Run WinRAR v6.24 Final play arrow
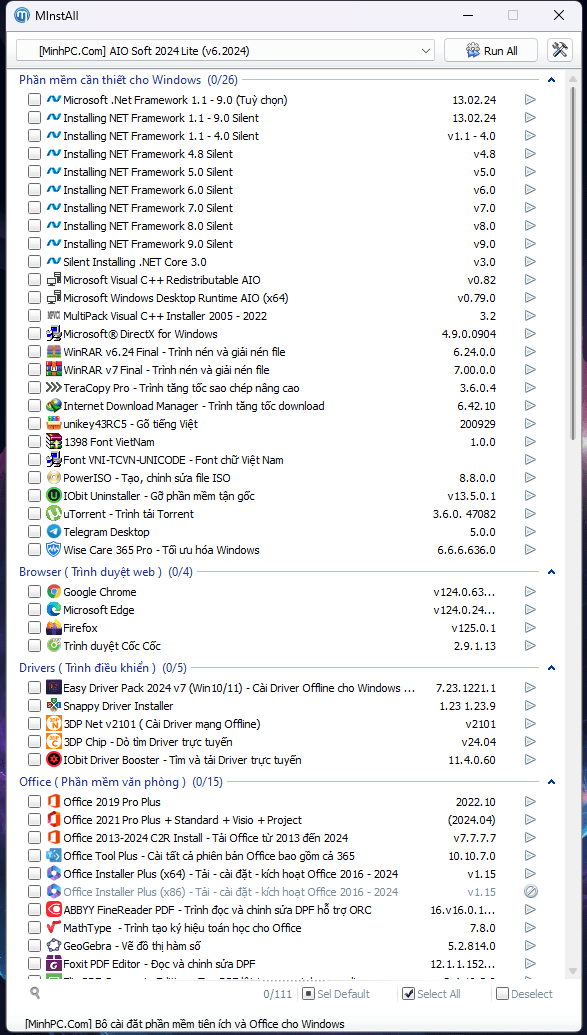This screenshot has height=1035, width=587. click(530, 352)
